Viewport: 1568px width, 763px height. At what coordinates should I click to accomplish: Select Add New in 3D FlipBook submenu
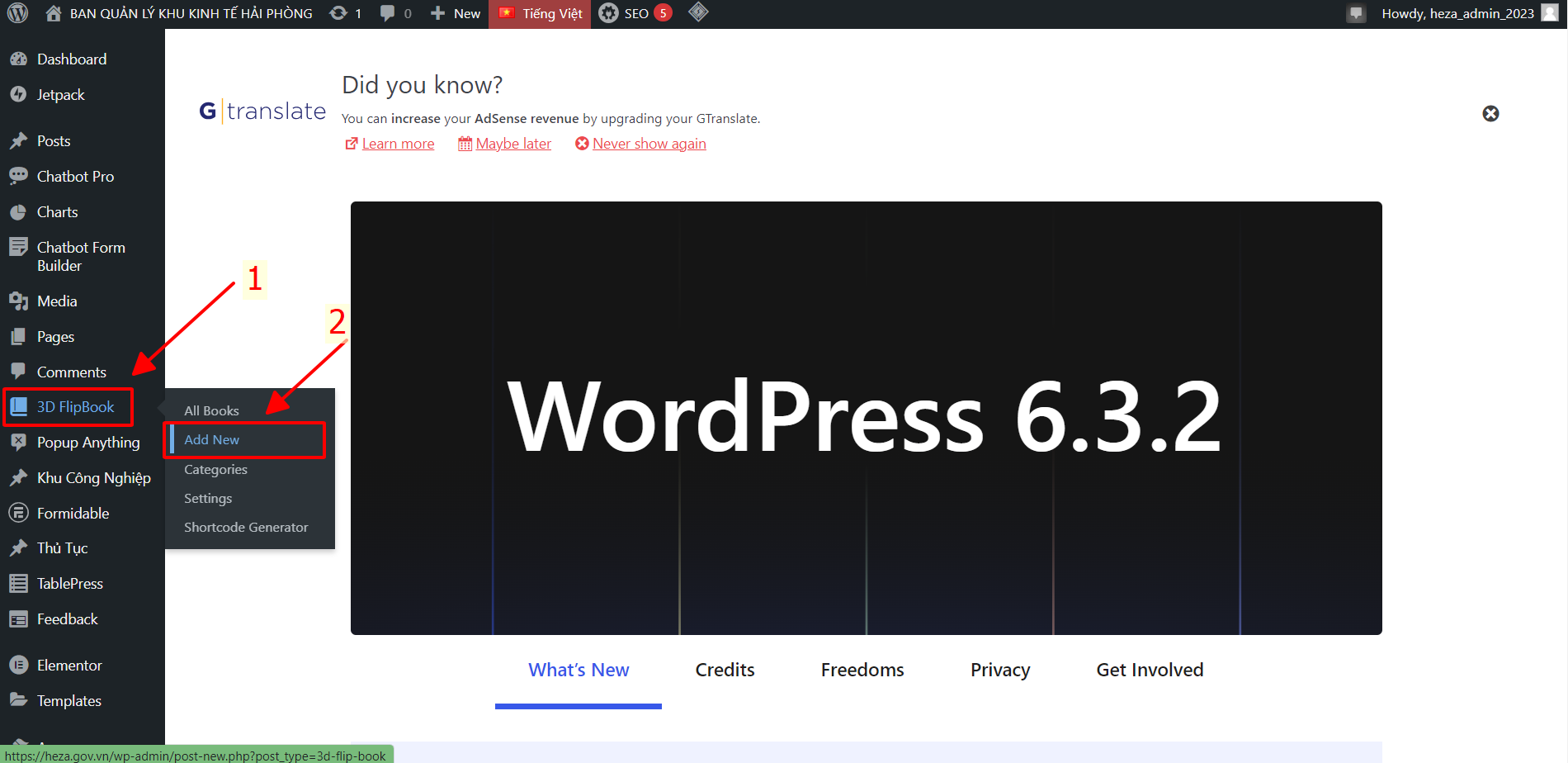212,440
